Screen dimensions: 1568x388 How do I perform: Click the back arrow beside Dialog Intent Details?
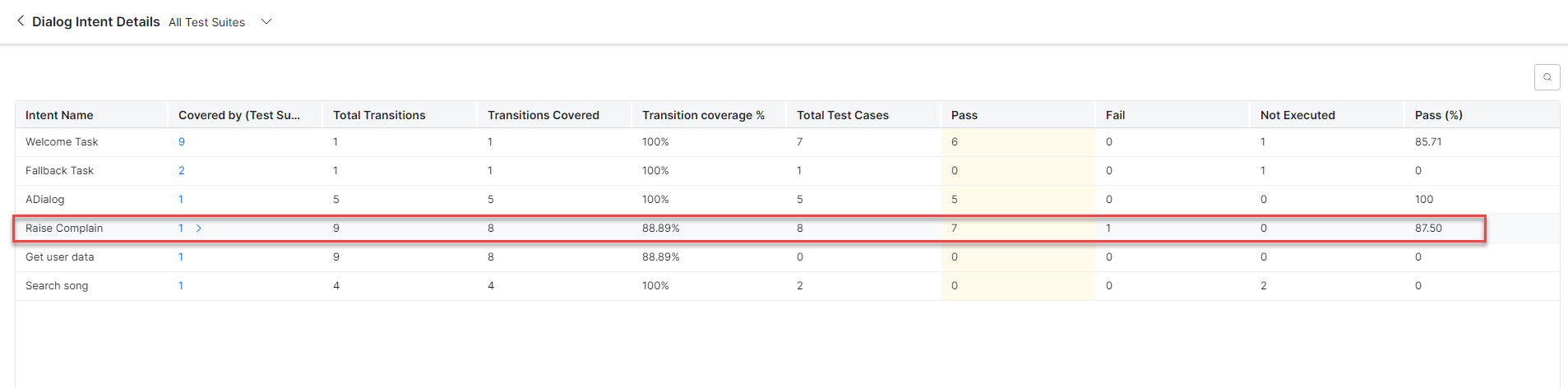click(21, 21)
